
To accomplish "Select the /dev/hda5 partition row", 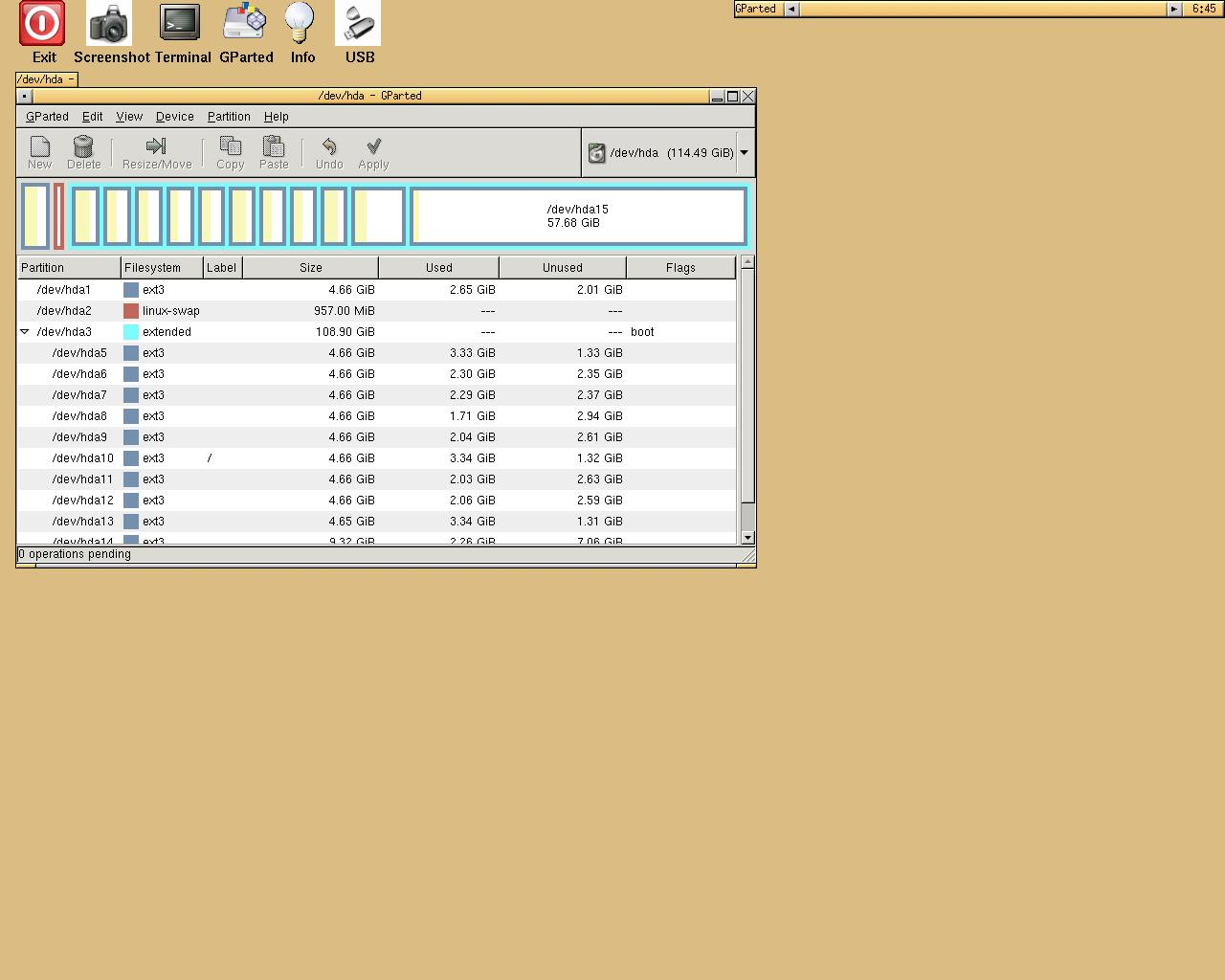I will [x=377, y=353].
